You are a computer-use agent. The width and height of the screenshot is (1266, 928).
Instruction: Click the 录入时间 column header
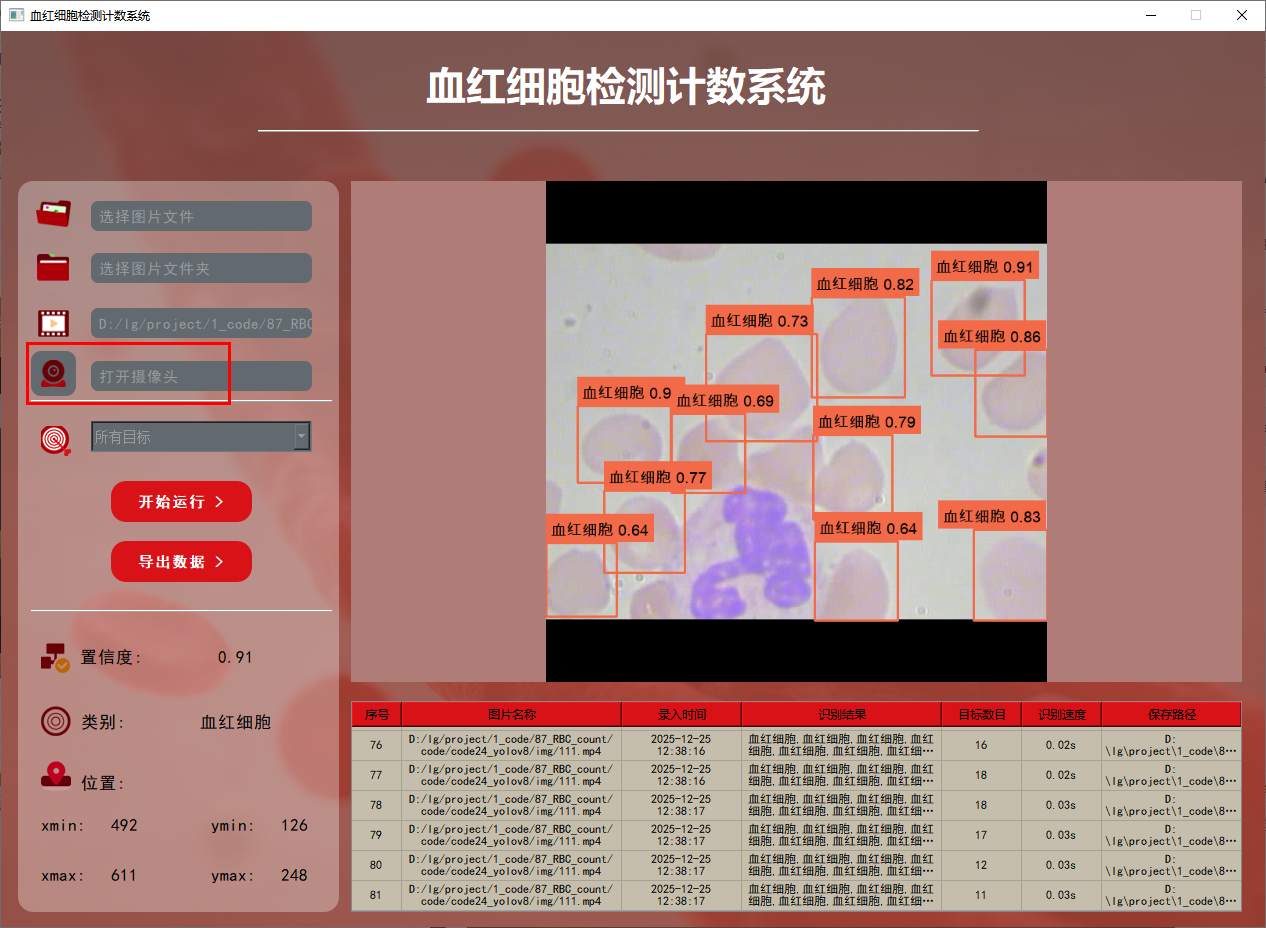pyautogui.click(x=682, y=714)
